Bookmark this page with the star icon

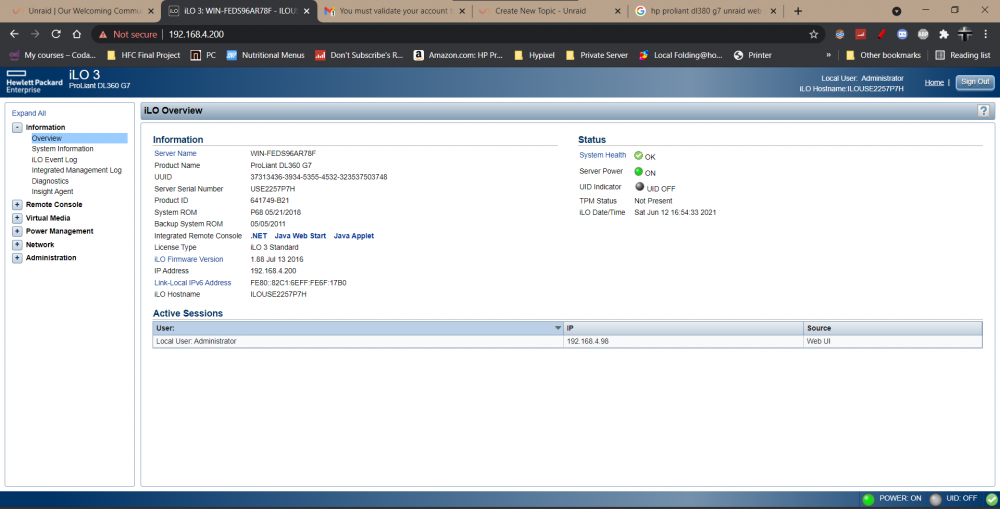pos(813,34)
